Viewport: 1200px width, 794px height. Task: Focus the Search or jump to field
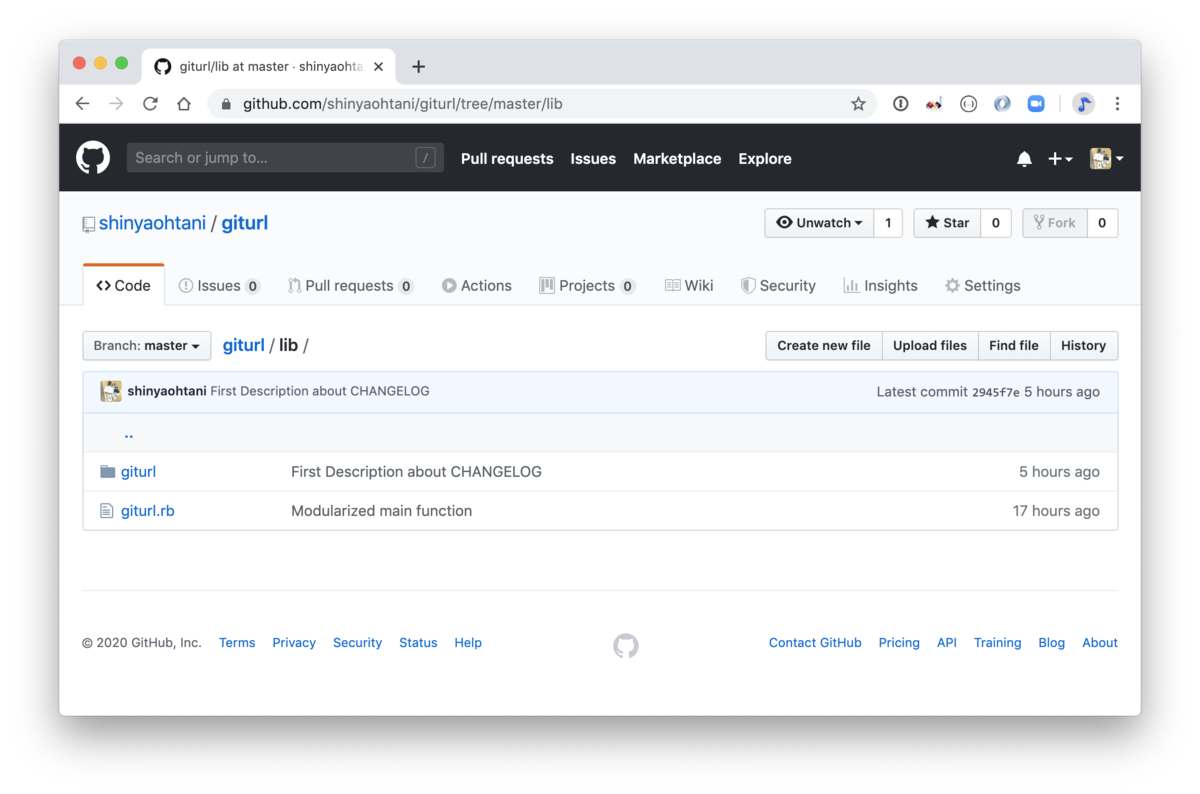click(x=285, y=158)
